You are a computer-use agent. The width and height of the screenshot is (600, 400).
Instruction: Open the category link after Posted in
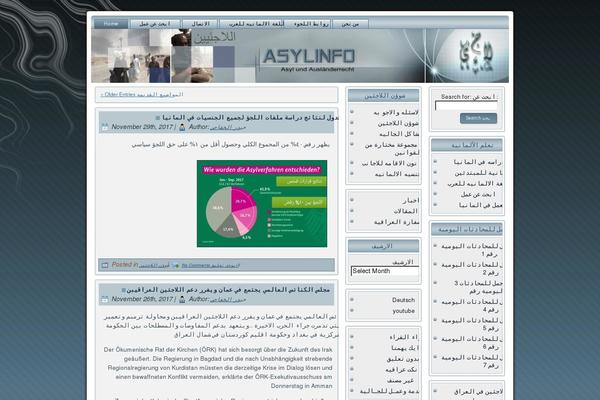(x=154, y=265)
